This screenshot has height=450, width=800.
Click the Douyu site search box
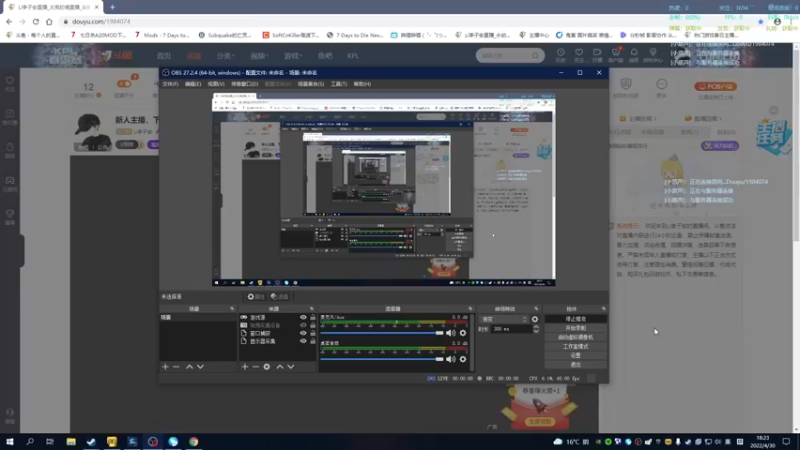510,55
